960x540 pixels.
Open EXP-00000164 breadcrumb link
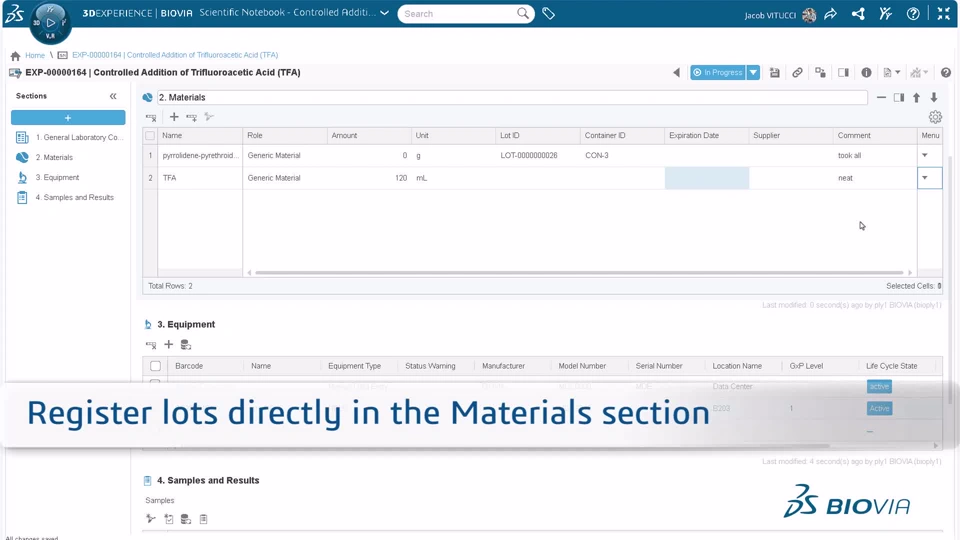175,55
